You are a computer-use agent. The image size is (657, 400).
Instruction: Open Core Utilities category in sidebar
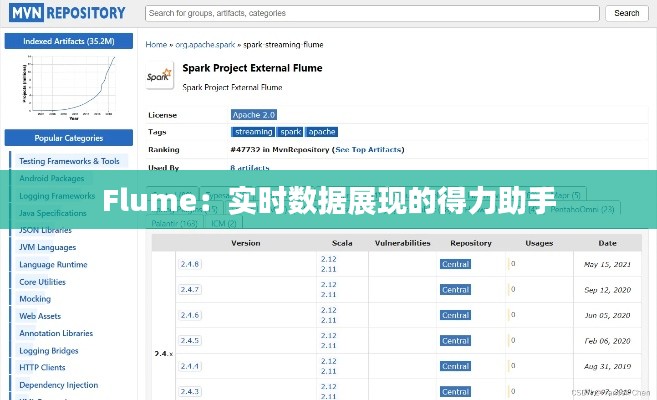pyautogui.click(x=42, y=282)
